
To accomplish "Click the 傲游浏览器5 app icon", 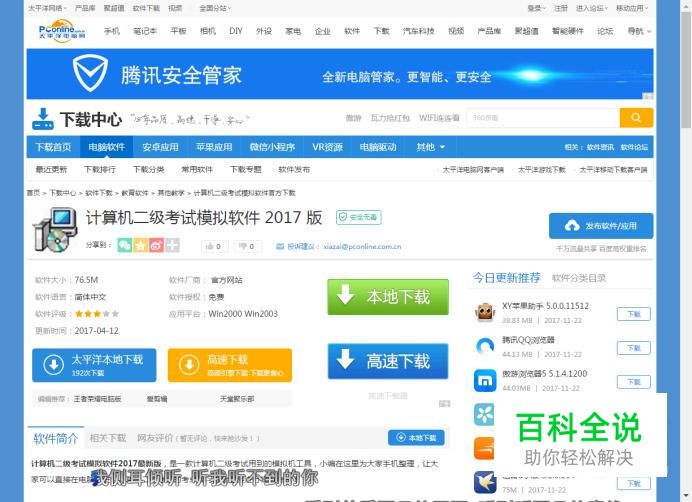I will pos(485,381).
